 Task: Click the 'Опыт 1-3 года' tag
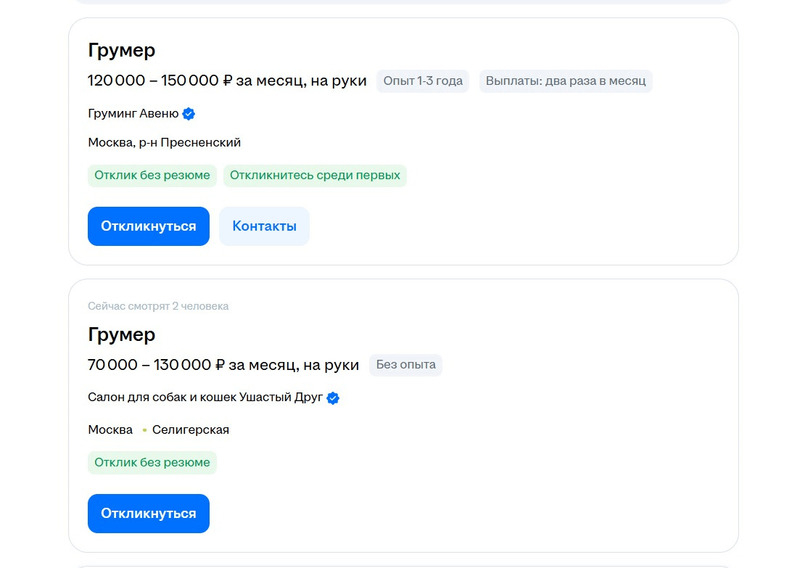[x=423, y=81]
